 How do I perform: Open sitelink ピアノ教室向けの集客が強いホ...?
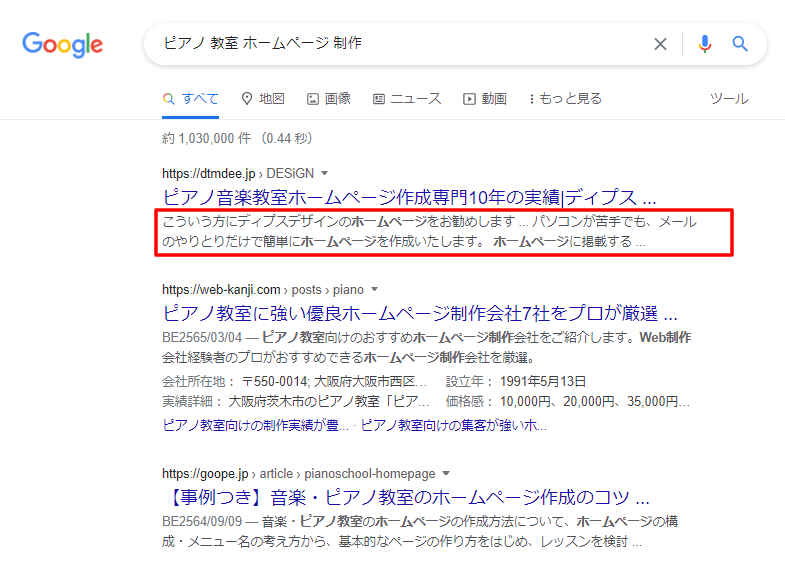pyautogui.click(x=454, y=425)
